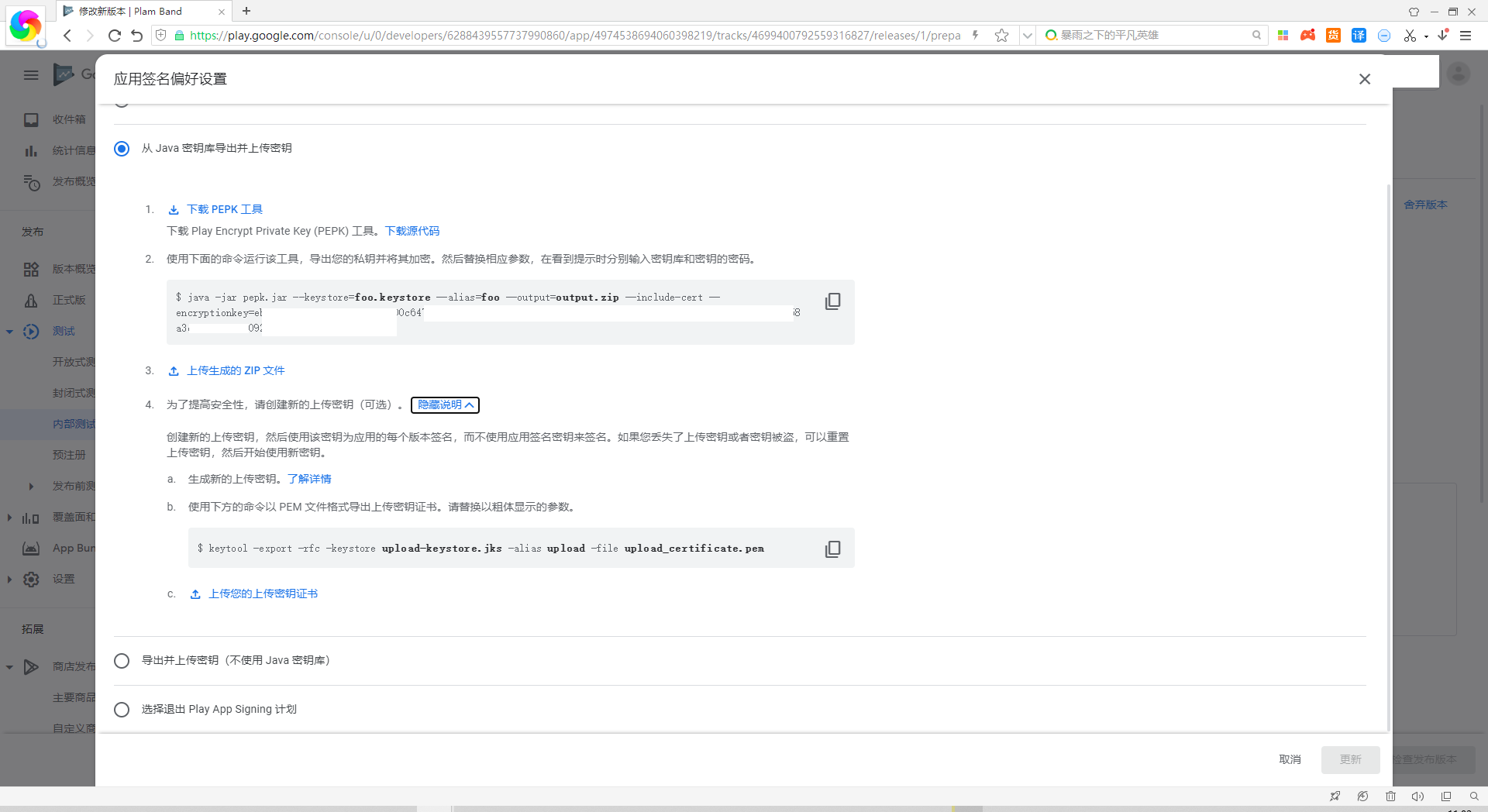Collapse the 测试 sidebar section arrow
This screenshot has width=1488, height=812.
coord(9,332)
